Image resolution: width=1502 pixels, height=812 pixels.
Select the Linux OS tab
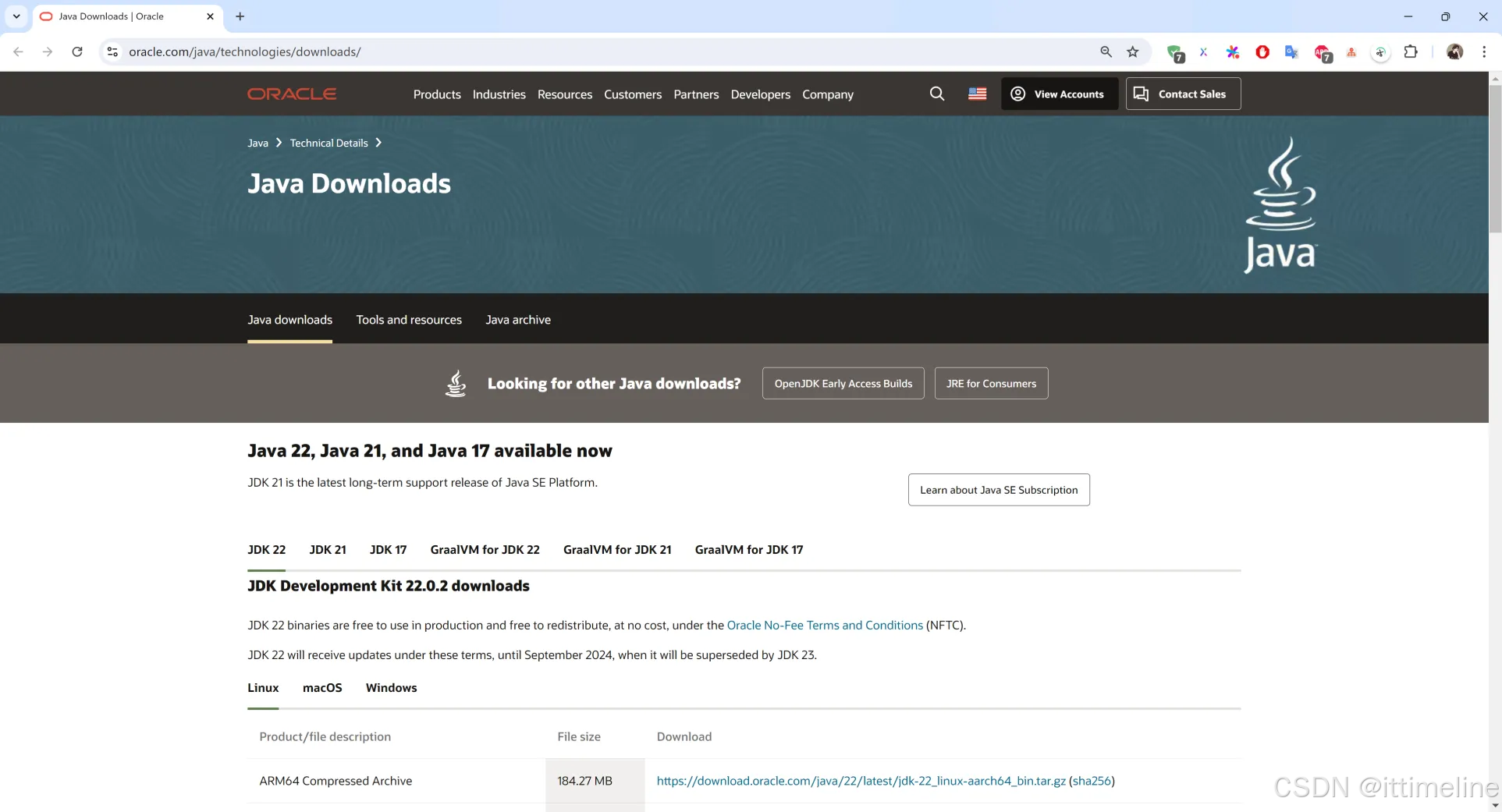pyautogui.click(x=263, y=688)
